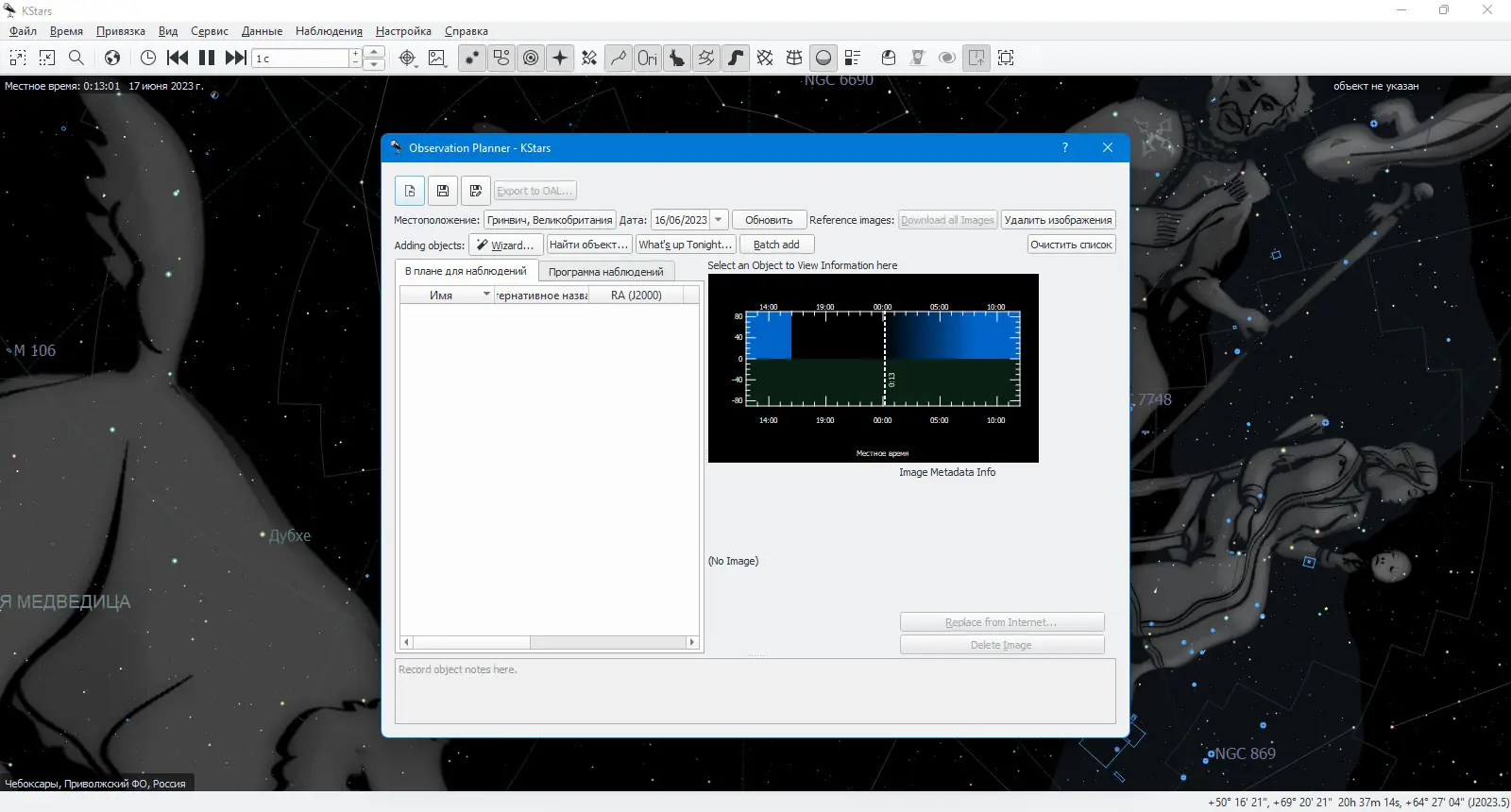This screenshot has height=812, width=1511.
Task: Toggle Milky Way display icon
Action: click(736, 58)
